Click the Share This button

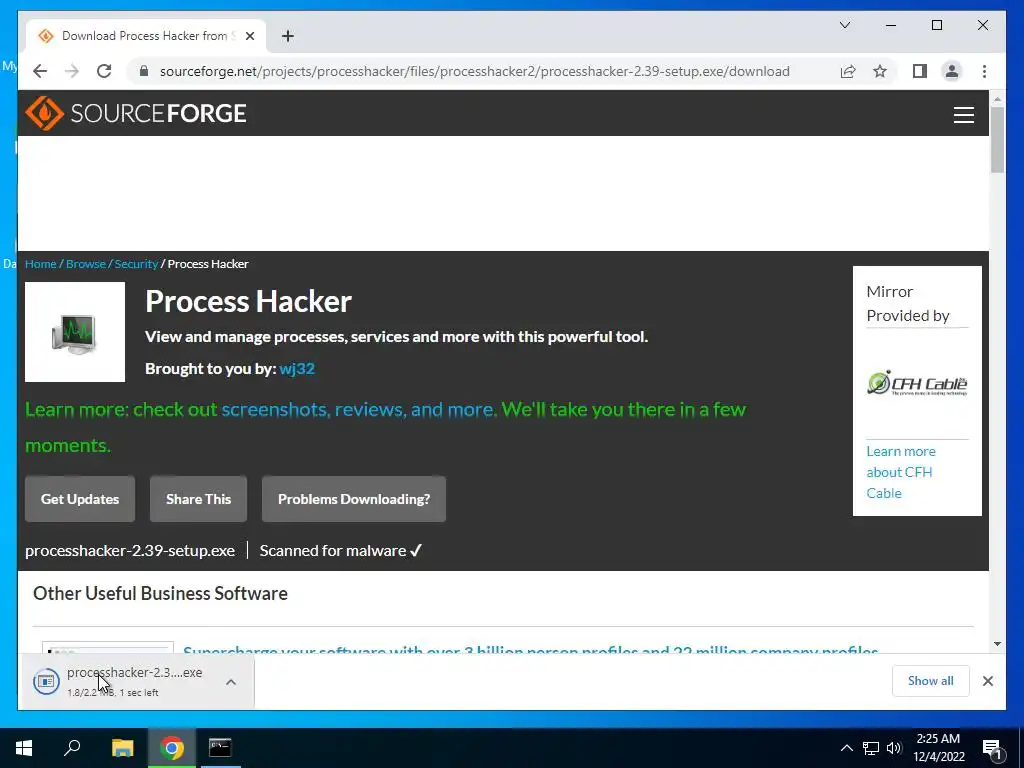(x=199, y=499)
